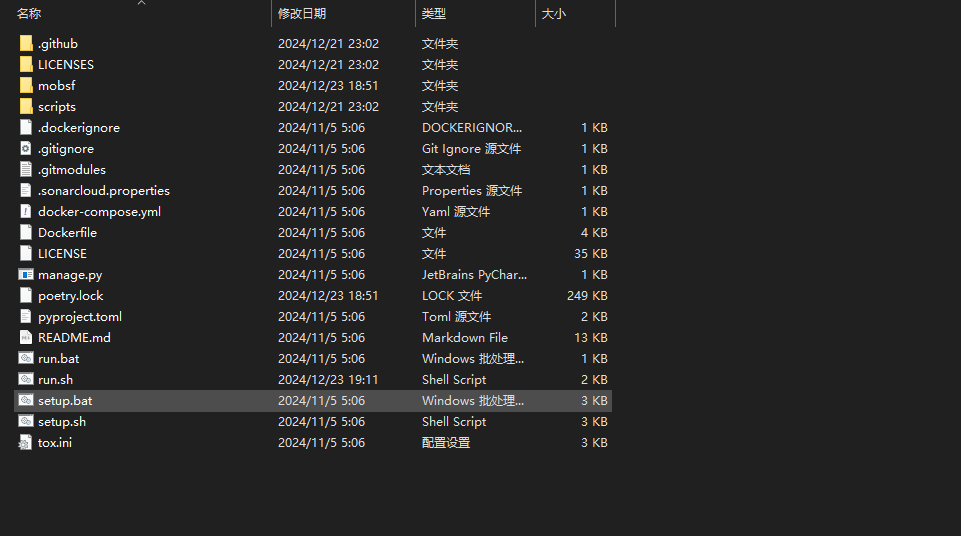This screenshot has width=961, height=536.
Task: Click the Yaml 源文件 type cell
Action: [456, 211]
